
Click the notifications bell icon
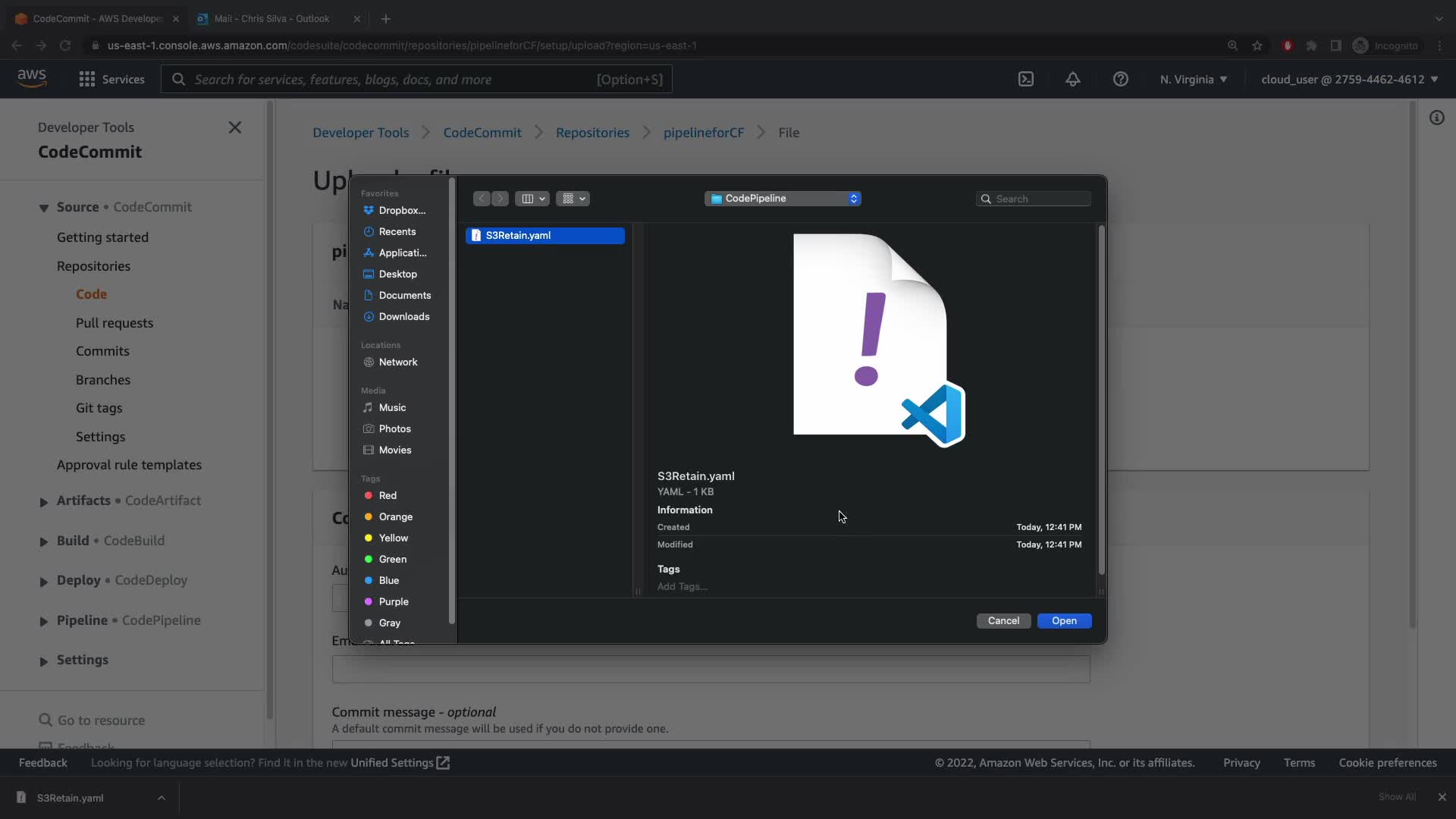1072,79
